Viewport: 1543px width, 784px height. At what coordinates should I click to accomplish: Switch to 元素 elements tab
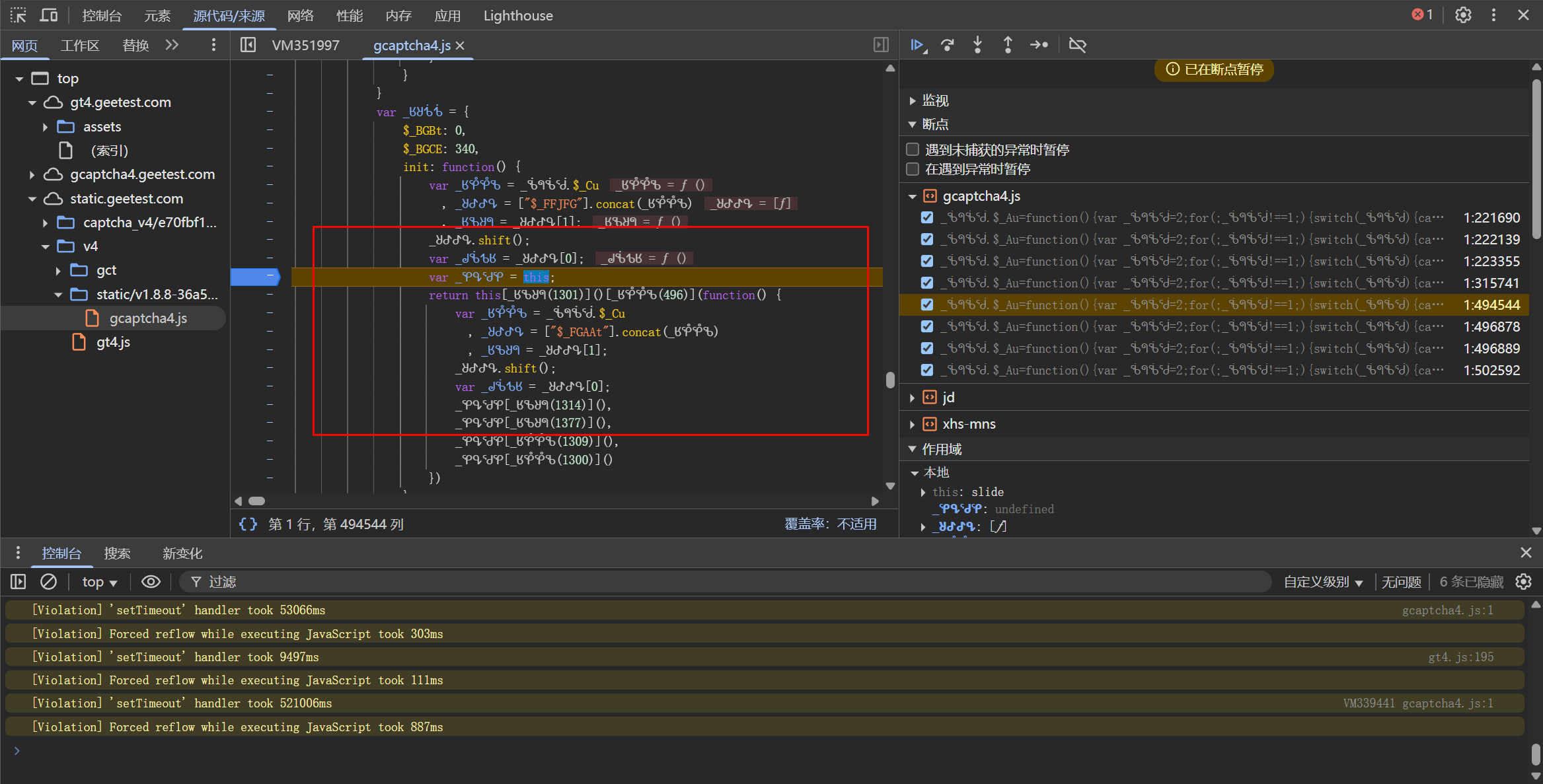(x=157, y=16)
